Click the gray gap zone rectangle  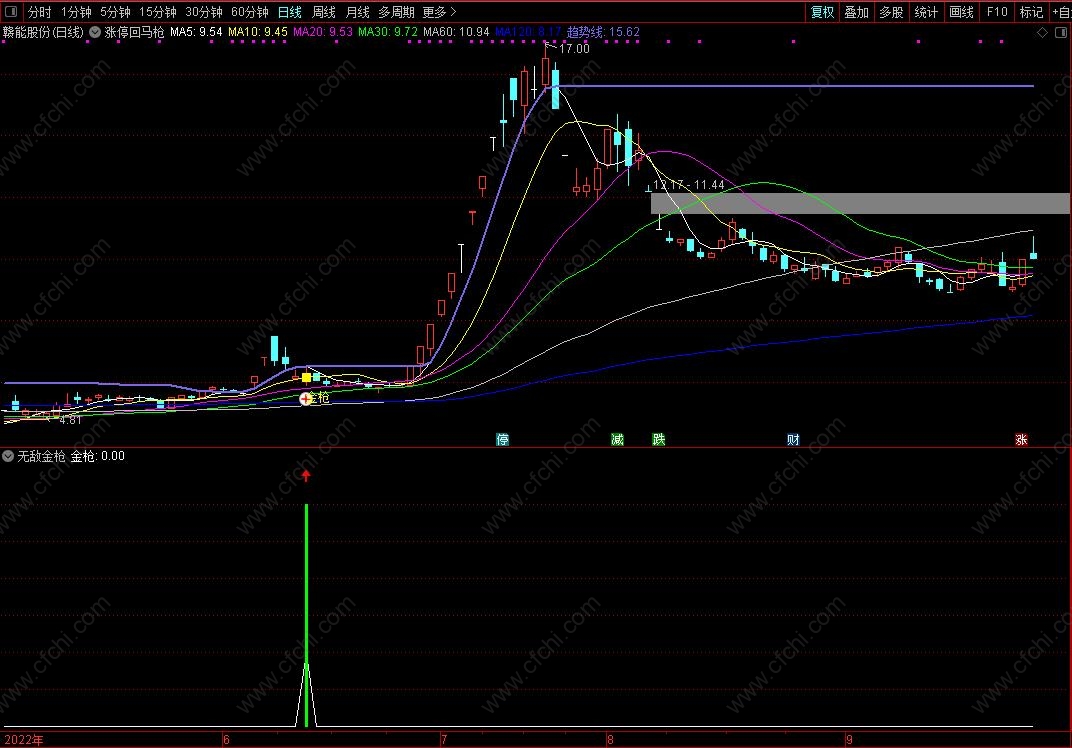click(860, 203)
